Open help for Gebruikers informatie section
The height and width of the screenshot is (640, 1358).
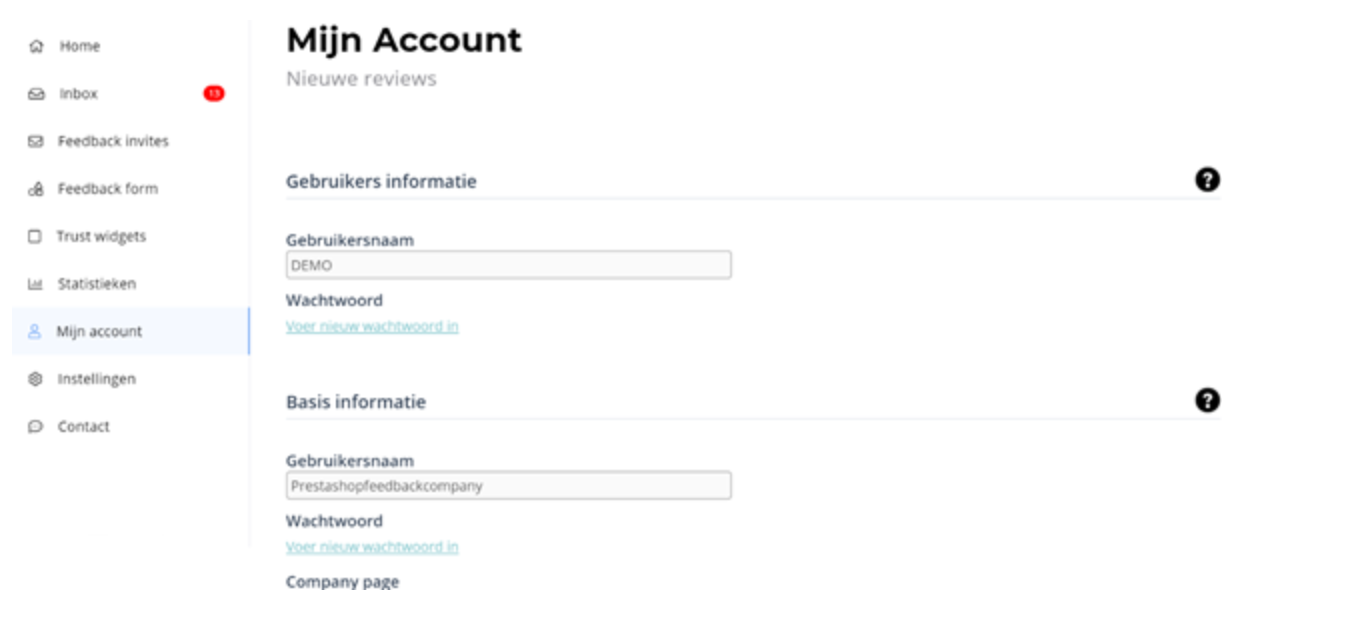(1207, 180)
